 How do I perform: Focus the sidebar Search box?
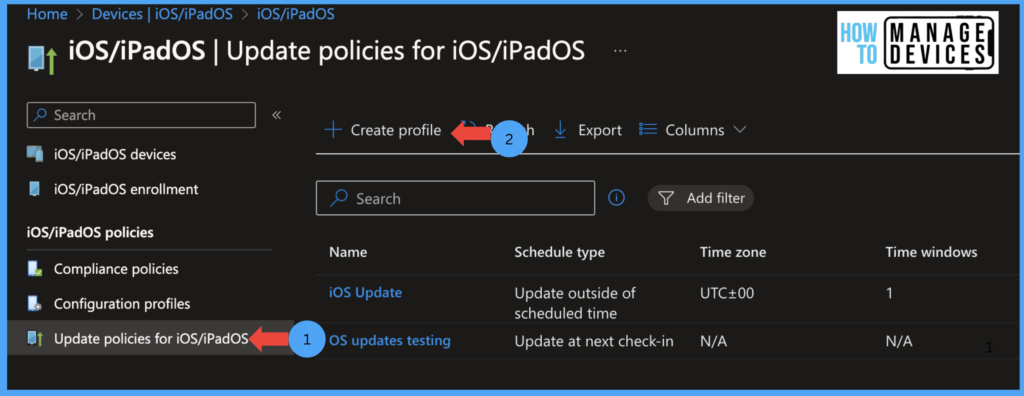tap(141, 115)
